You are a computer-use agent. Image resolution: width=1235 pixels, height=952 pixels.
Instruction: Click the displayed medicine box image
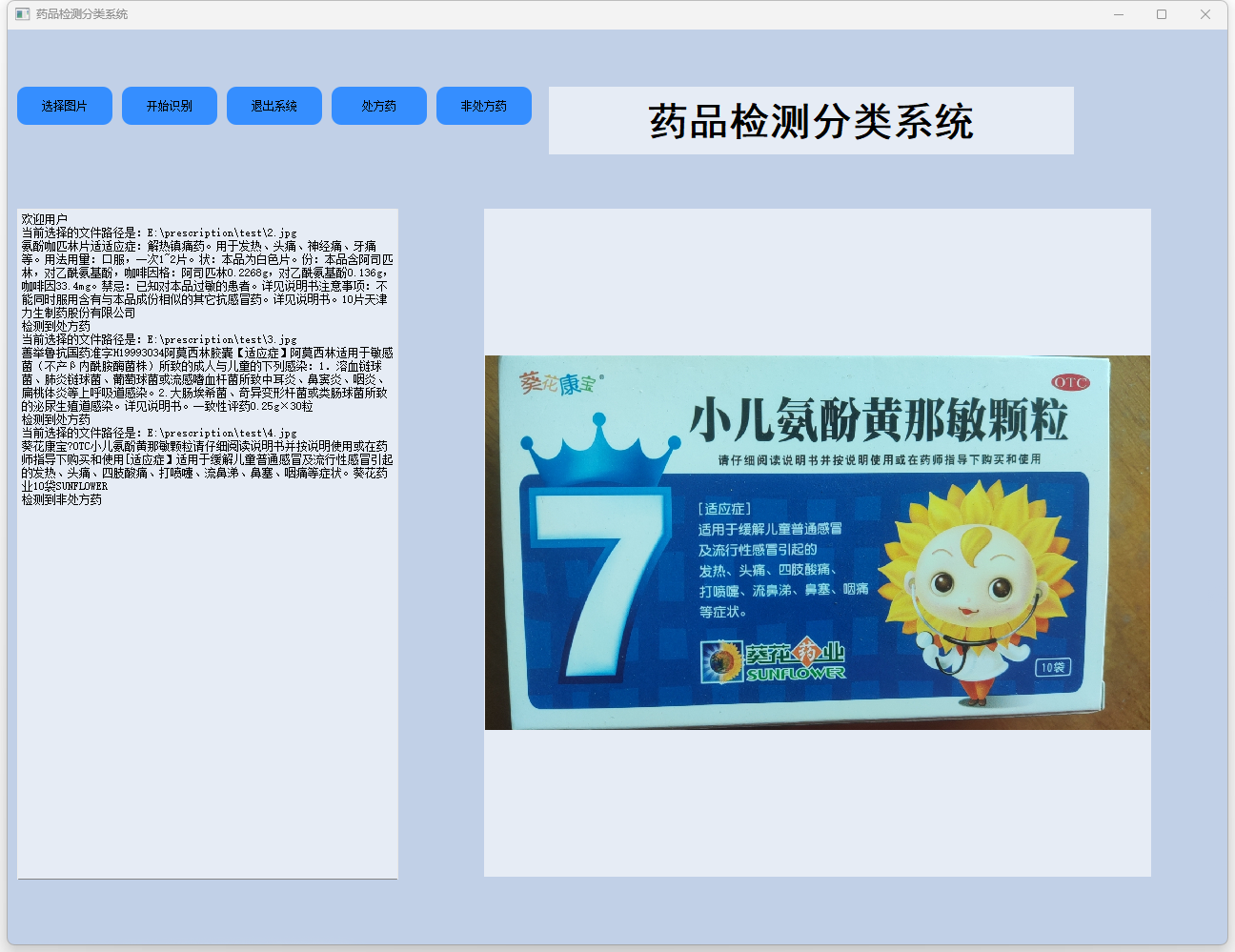point(818,542)
